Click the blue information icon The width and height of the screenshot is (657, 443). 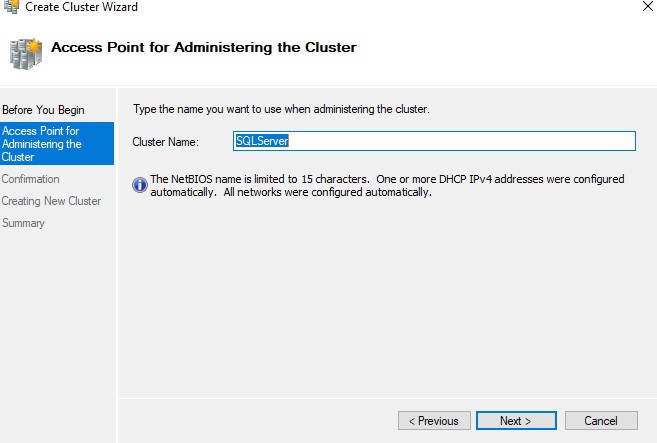click(140, 184)
